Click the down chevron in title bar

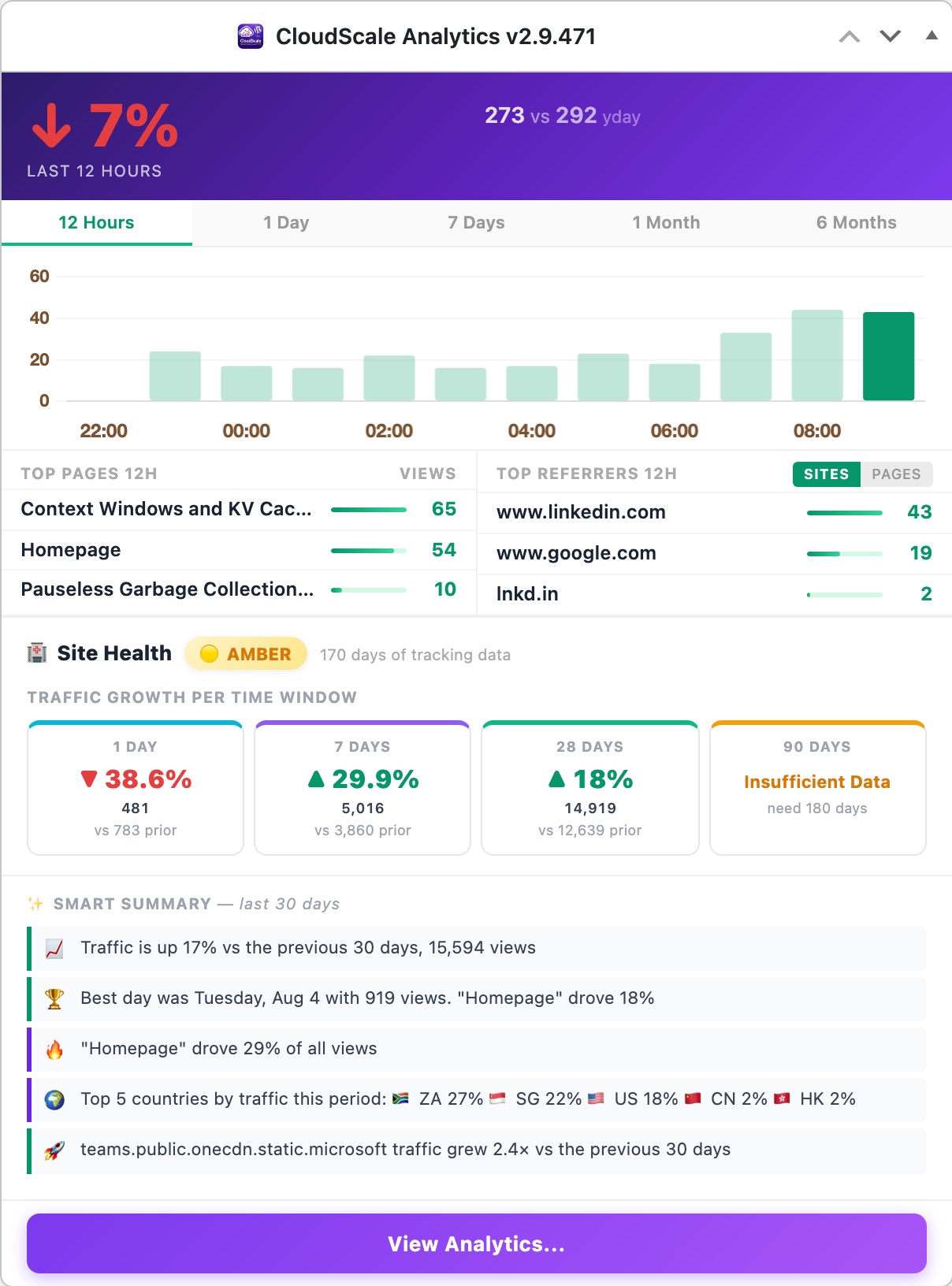pyautogui.click(x=891, y=36)
